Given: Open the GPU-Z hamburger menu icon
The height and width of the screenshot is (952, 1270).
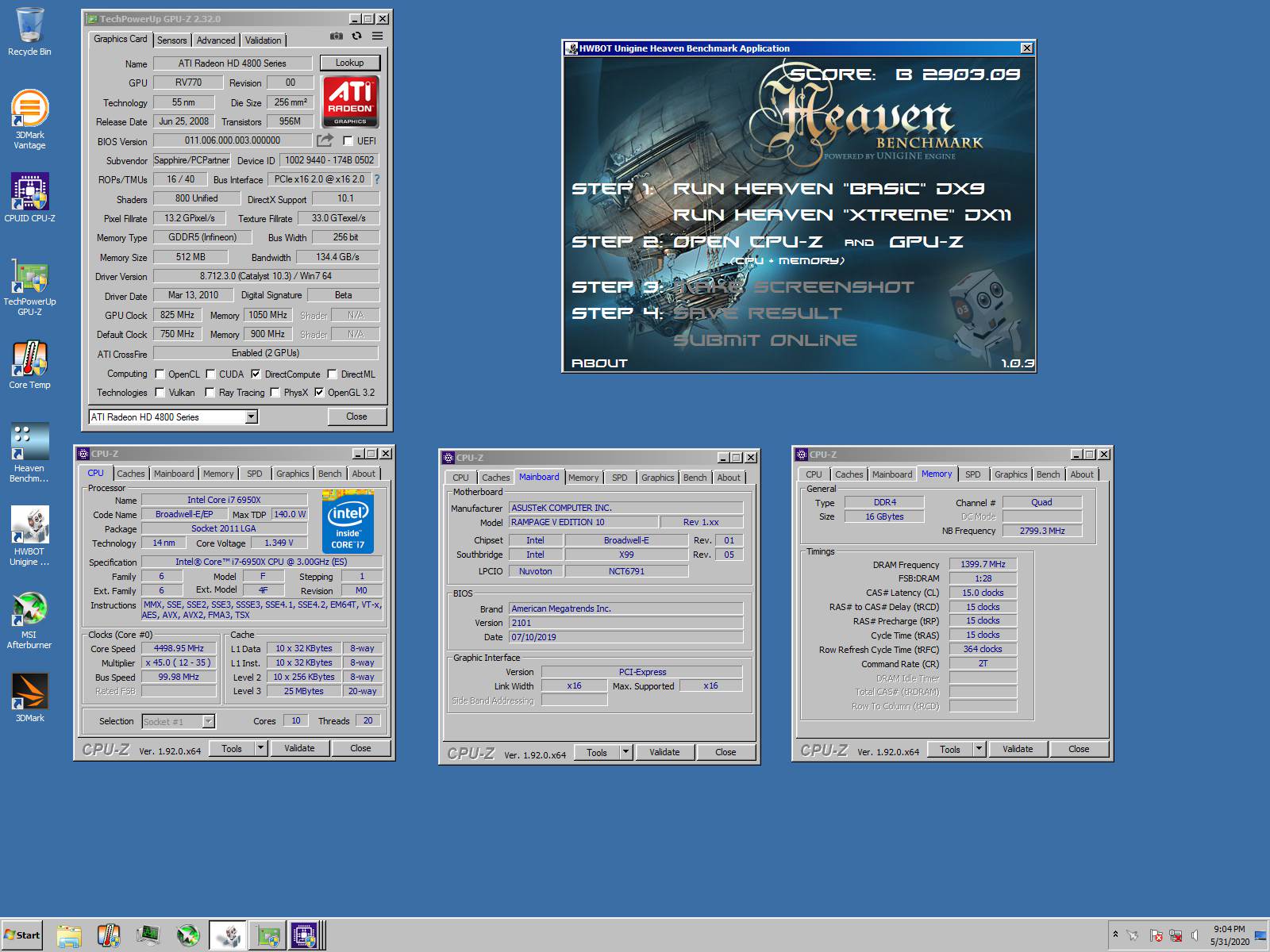Looking at the screenshot, I should pos(377,36).
